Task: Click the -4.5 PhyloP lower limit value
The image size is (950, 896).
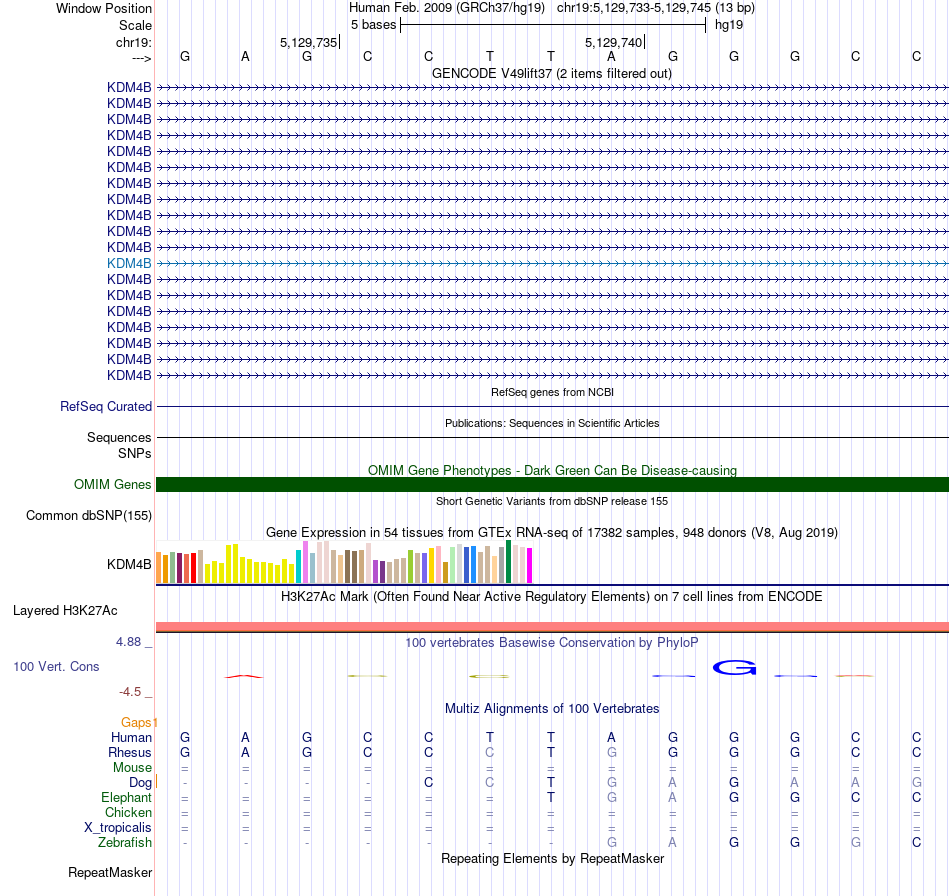Action: [130, 692]
